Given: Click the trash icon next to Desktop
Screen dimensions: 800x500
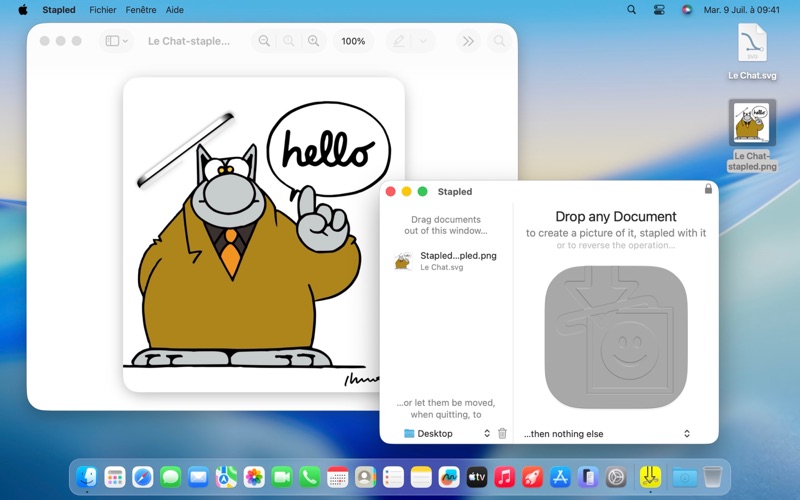Looking at the screenshot, I should tap(502, 433).
